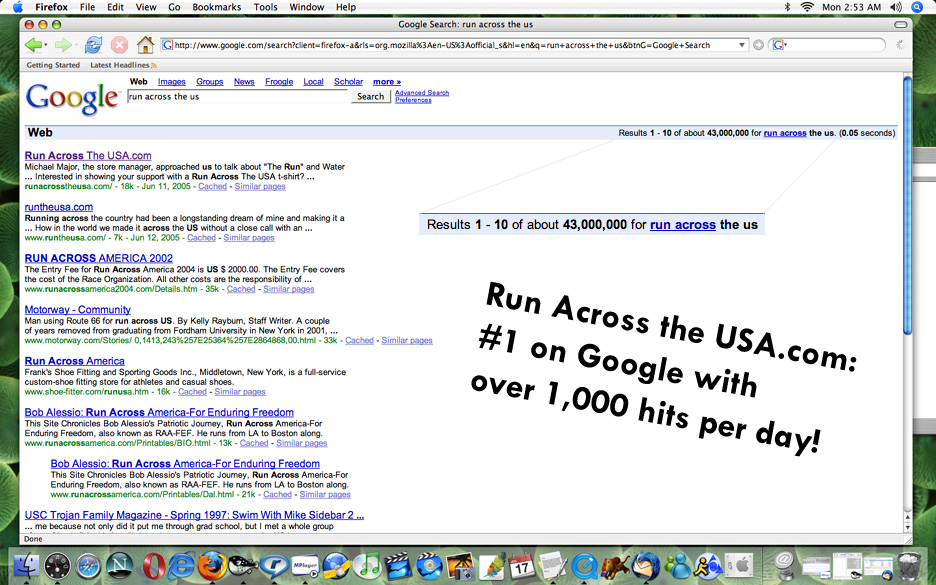Screen dimensions: 936x585
Task: Launch iTunes from the dock
Action: pyautogui.click(x=369, y=566)
